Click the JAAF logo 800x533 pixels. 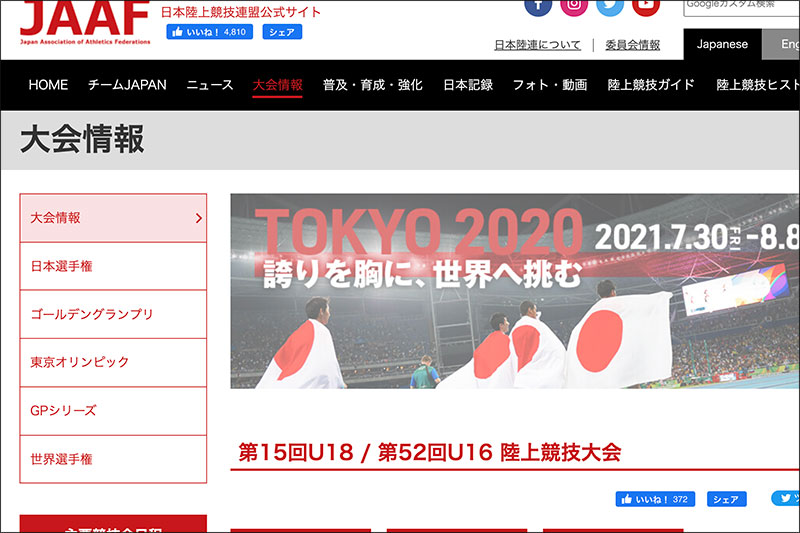pos(84,20)
